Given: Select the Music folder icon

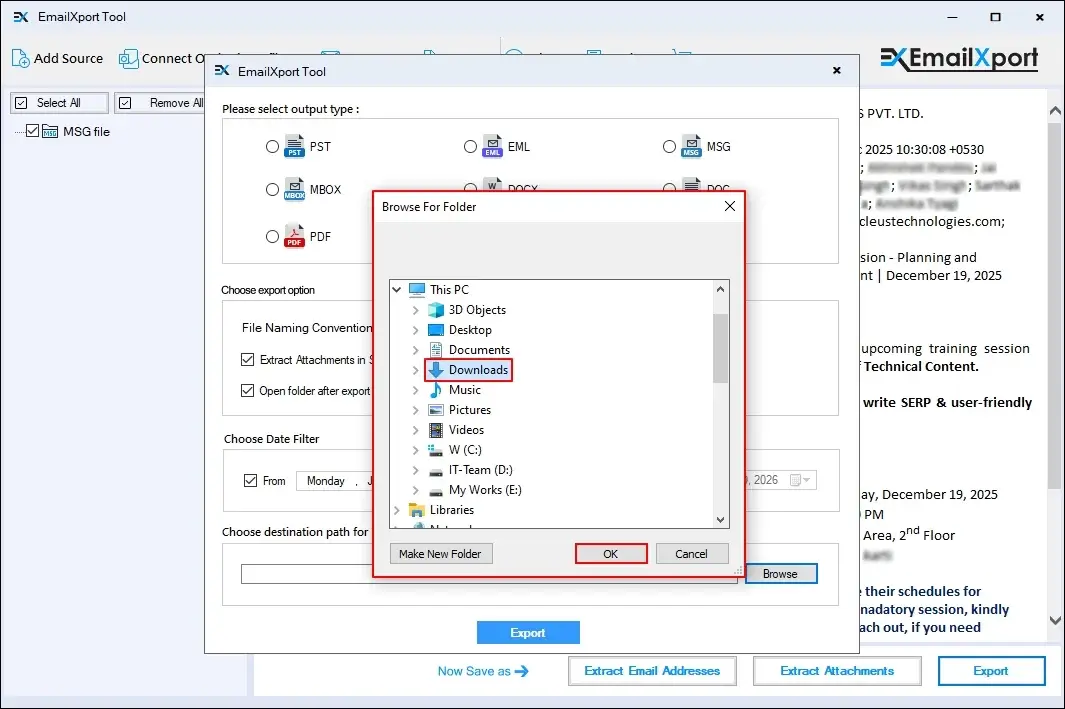Looking at the screenshot, I should (x=436, y=390).
